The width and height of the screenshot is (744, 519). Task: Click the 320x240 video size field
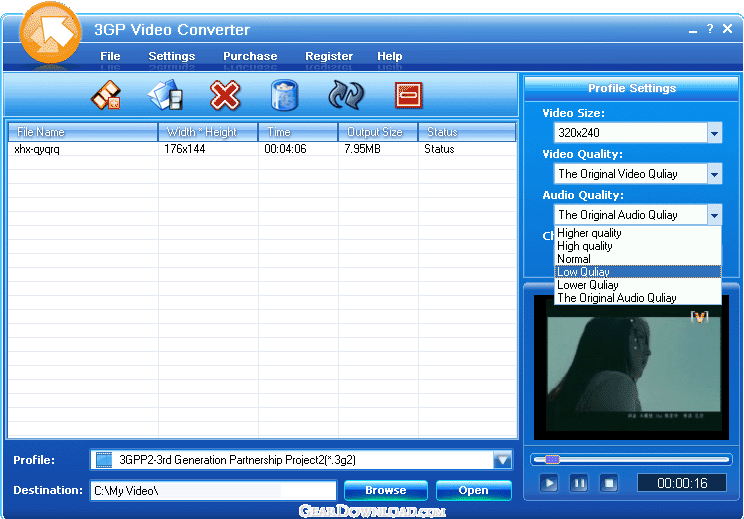pyautogui.click(x=630, y=133)
